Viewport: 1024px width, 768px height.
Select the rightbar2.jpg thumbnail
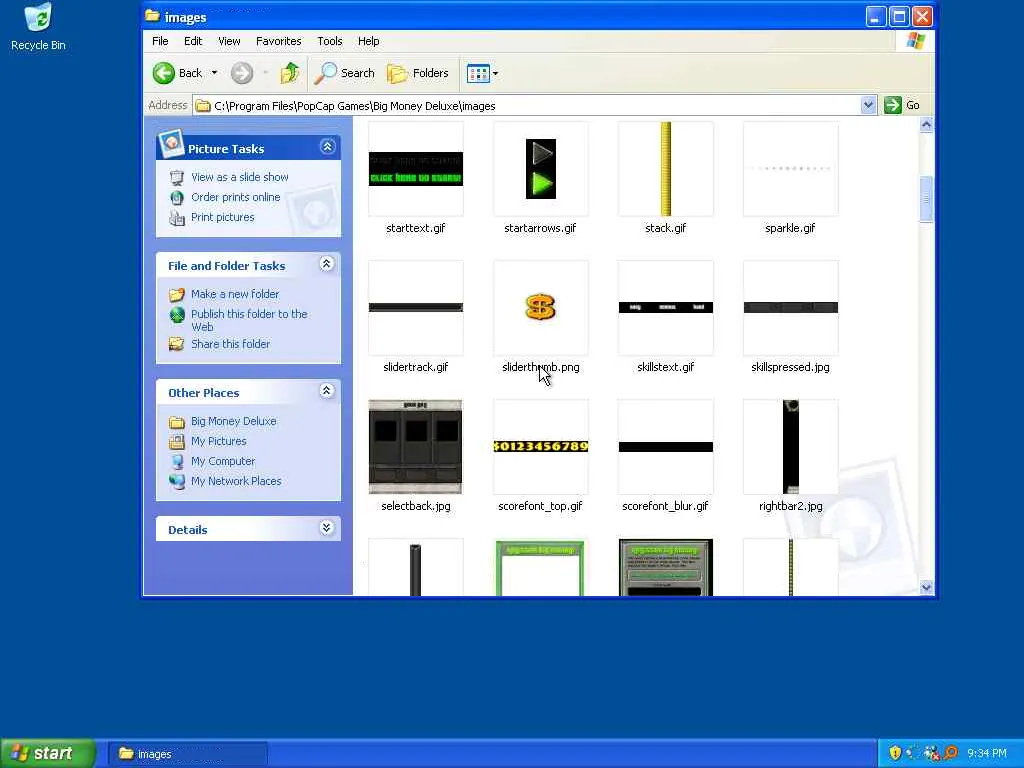(x=791, y=447)
